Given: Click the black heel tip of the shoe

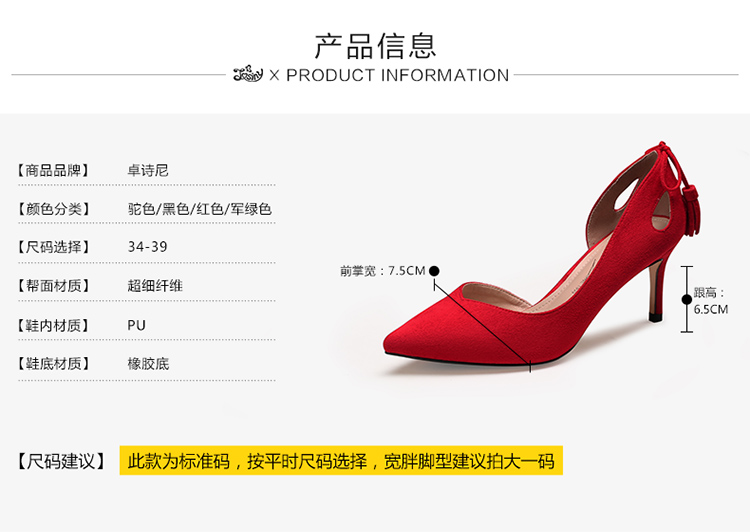Looking at the screenshot, I should (x=655, y=317).
